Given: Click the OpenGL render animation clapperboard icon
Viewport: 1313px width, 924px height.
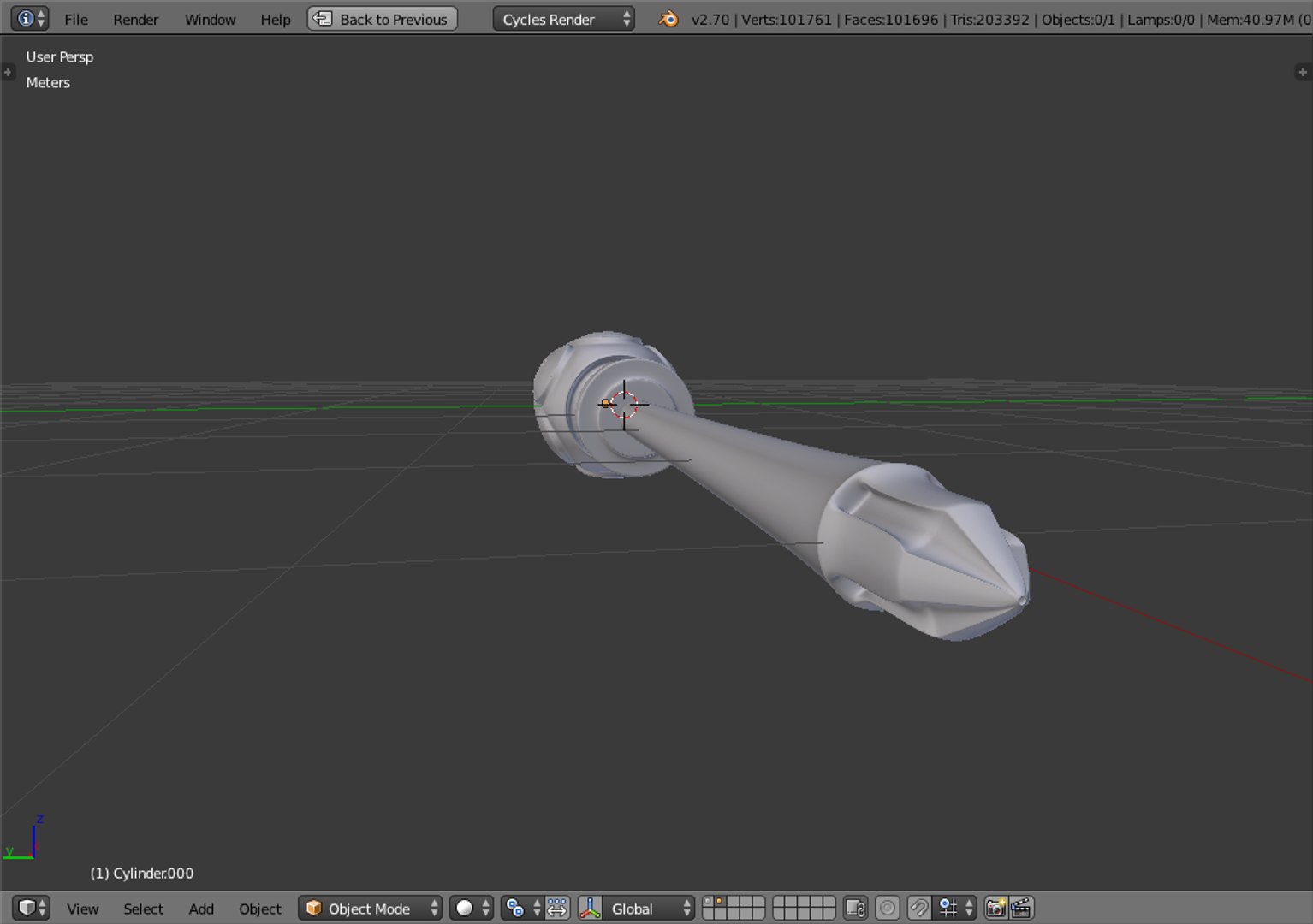Looking at the screenshot, I should click(x=1021, y=908).
